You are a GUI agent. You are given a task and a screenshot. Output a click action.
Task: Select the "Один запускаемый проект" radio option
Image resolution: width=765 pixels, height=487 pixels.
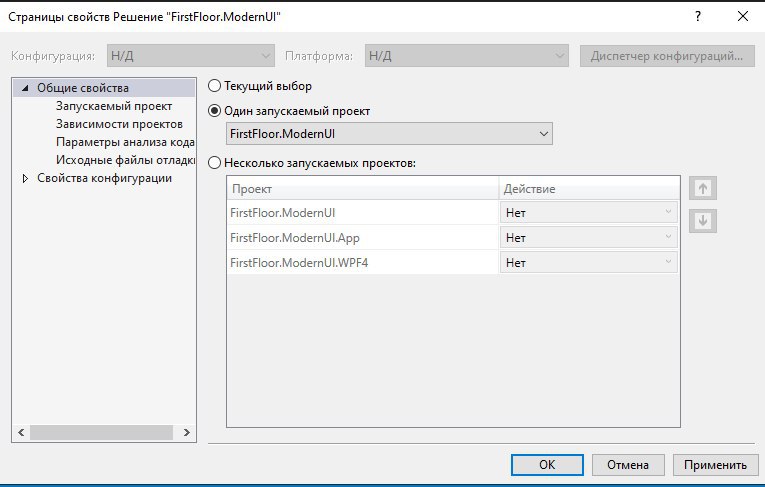point(215,111)
